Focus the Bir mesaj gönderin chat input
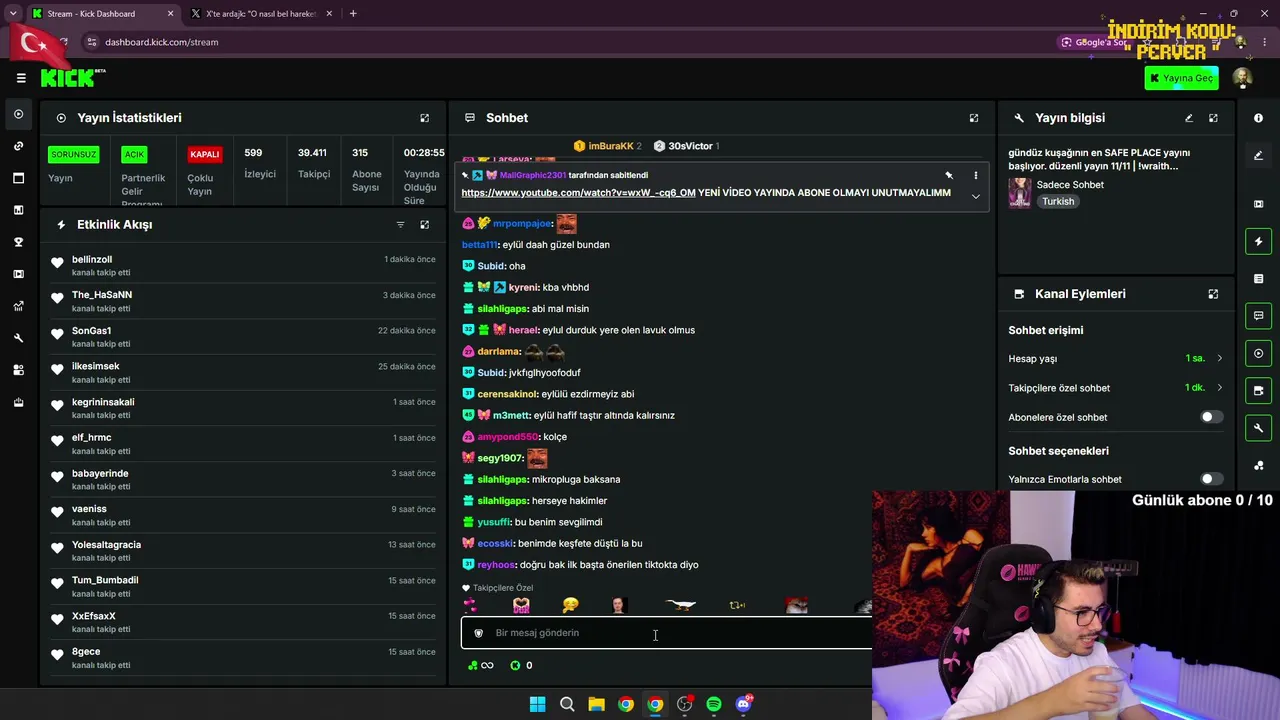The width and height of the screenshot is (1280, 720). click(666, 633)
